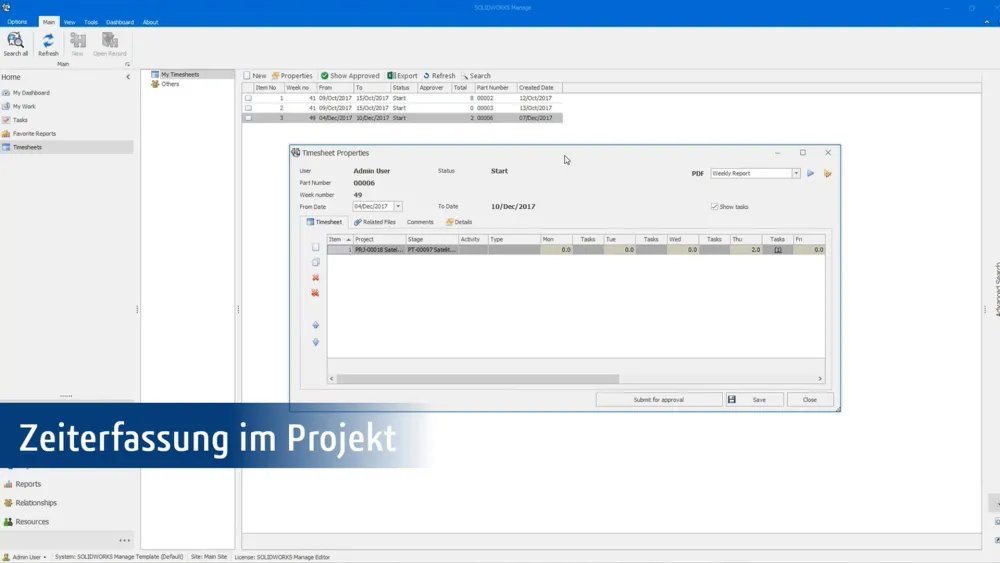Select Timesheets in the sidebar

(x=66, y=147)
